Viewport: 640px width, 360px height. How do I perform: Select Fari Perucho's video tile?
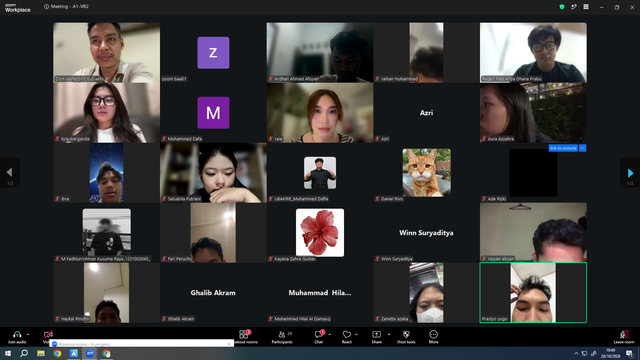[213, 233]
